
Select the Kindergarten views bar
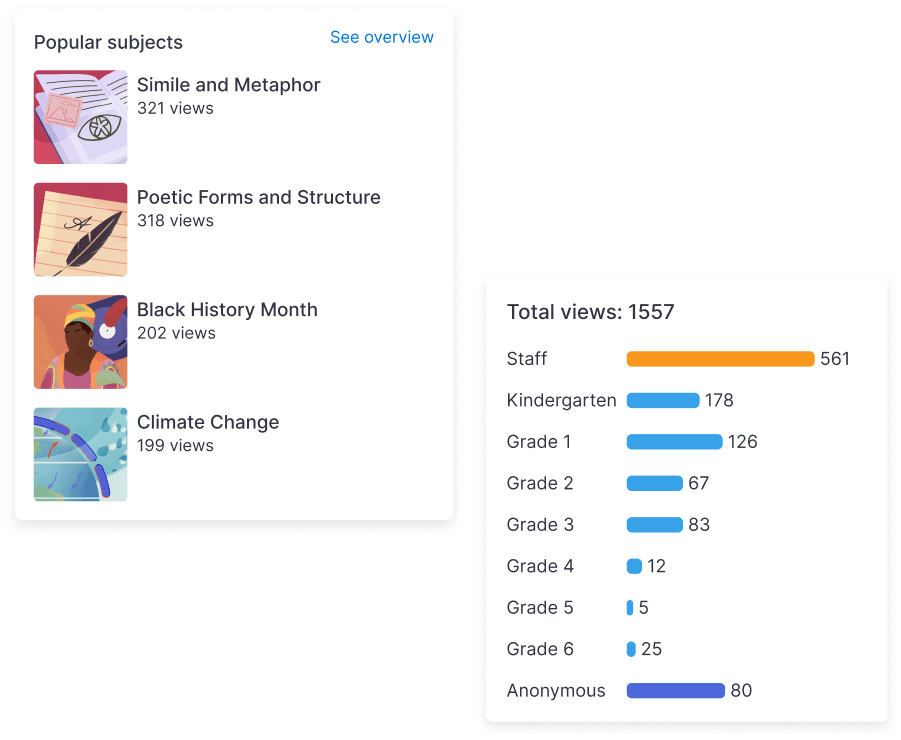(x=662, y=400)
